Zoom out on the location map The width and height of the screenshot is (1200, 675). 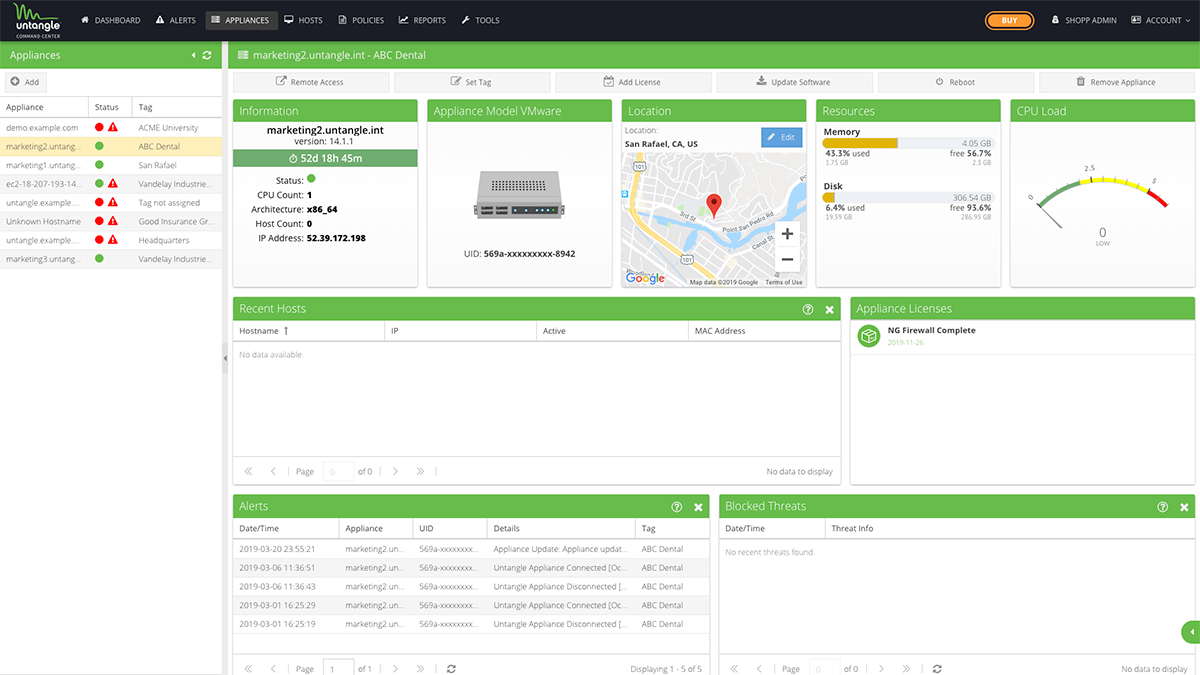pyautogui.click(x=787, y=259)
